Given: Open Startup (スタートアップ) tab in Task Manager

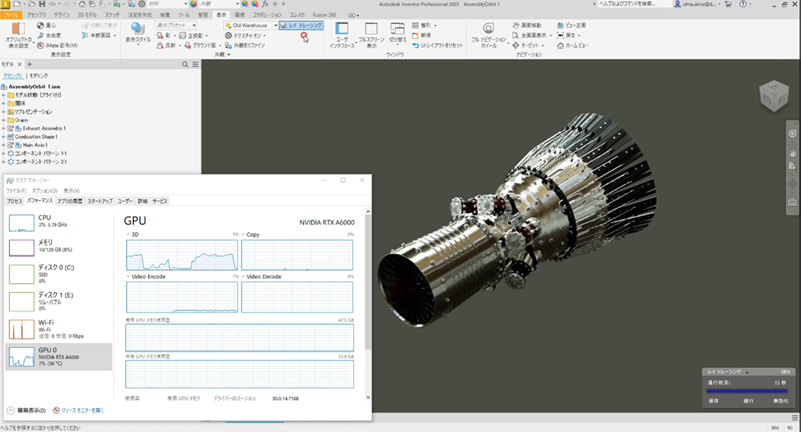Looking at the screenshot, I should (100, 201).
